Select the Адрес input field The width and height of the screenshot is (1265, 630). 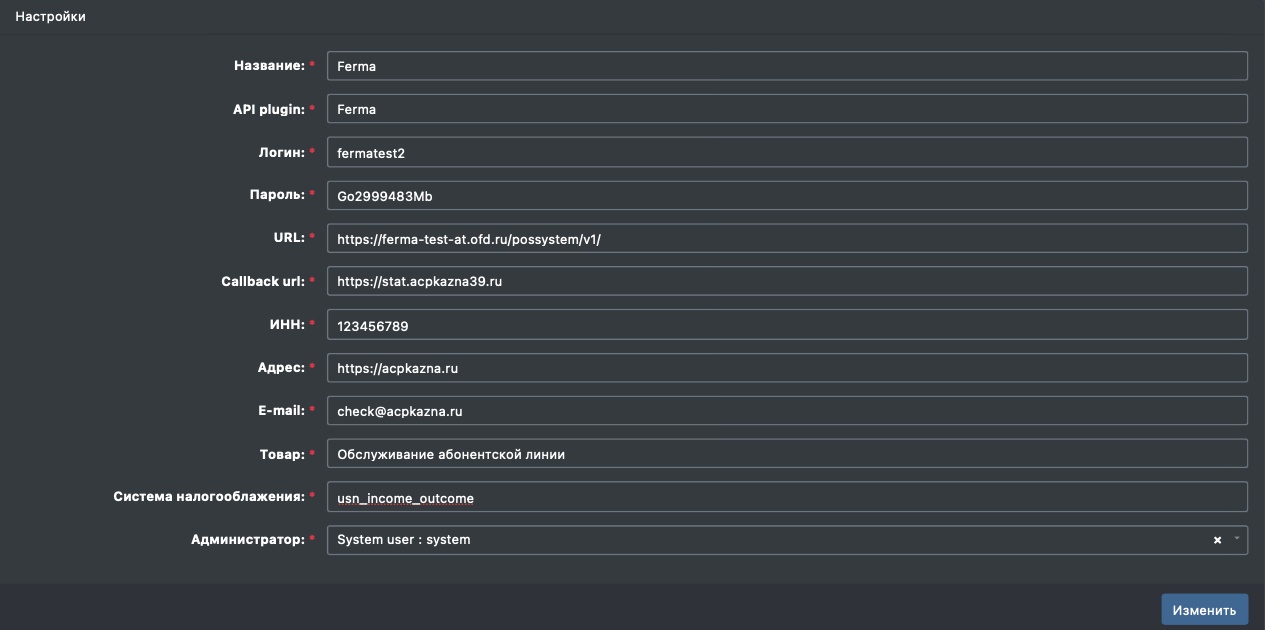tap(786, 368)
